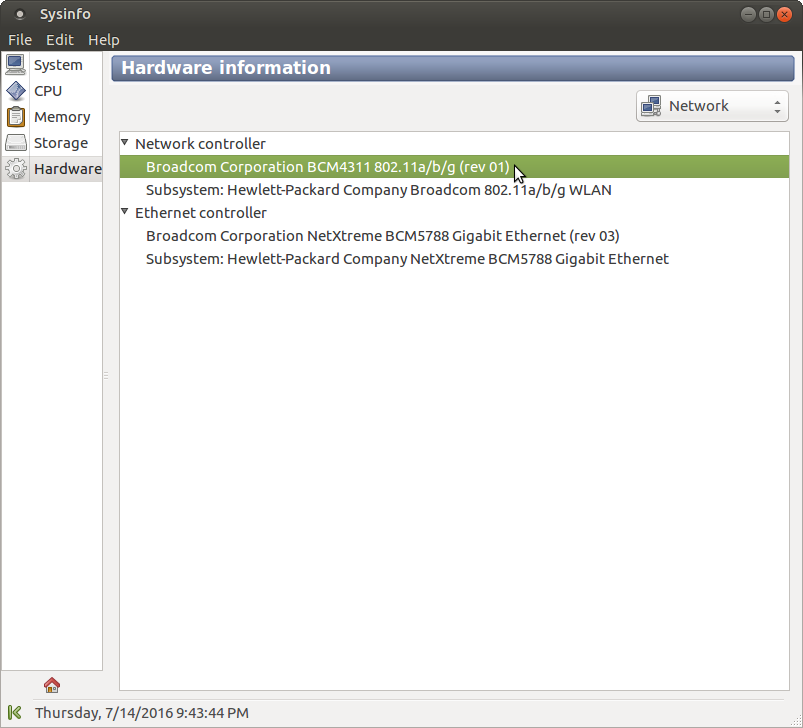The width and height of the screenshot is (803, 728).
Task: Maximize the Sysinfo window
Action: [766, 14]
